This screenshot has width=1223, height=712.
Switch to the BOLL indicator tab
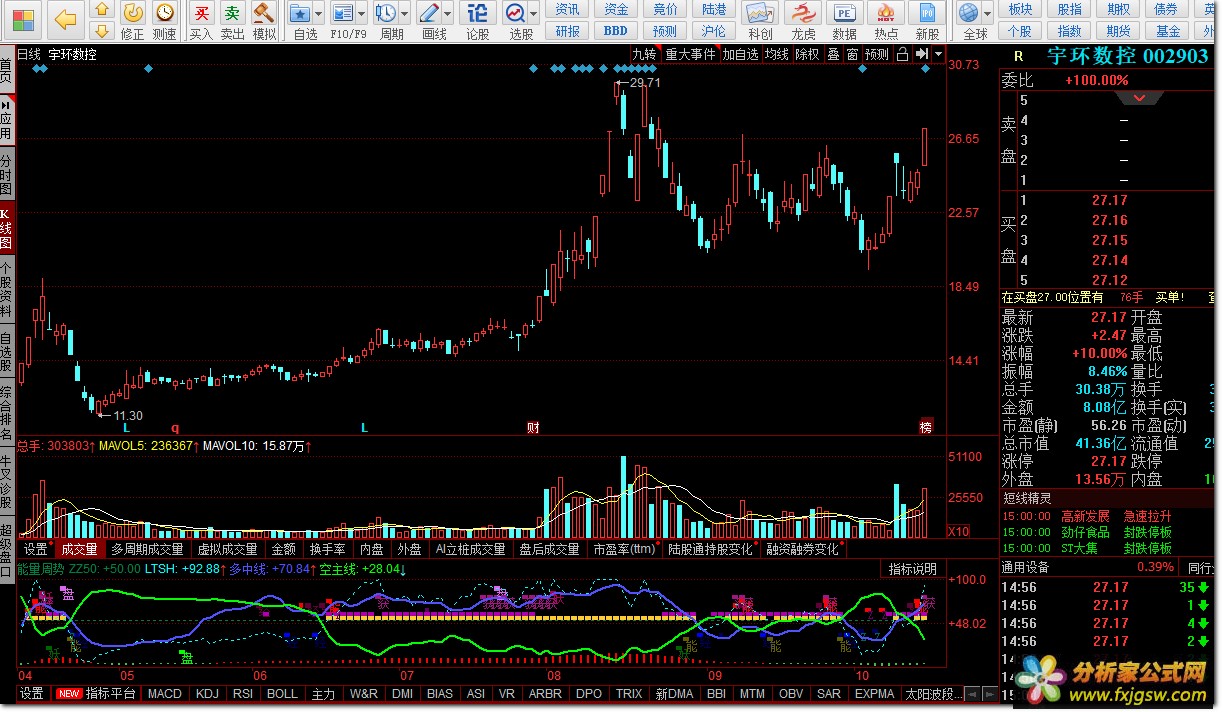[x=282, y=693]
